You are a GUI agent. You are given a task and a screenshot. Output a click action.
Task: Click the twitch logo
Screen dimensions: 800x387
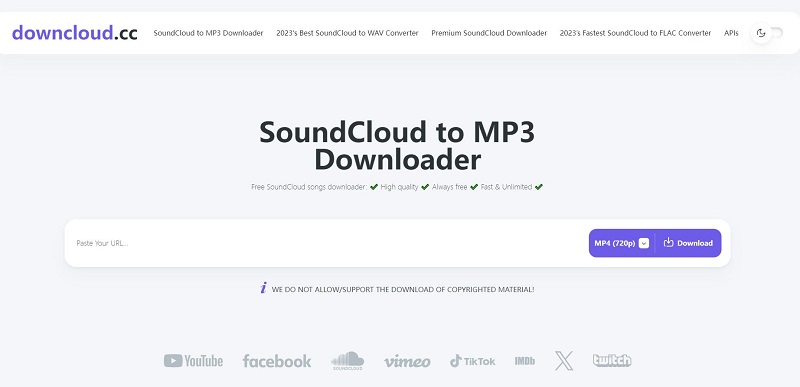point(612,360)
